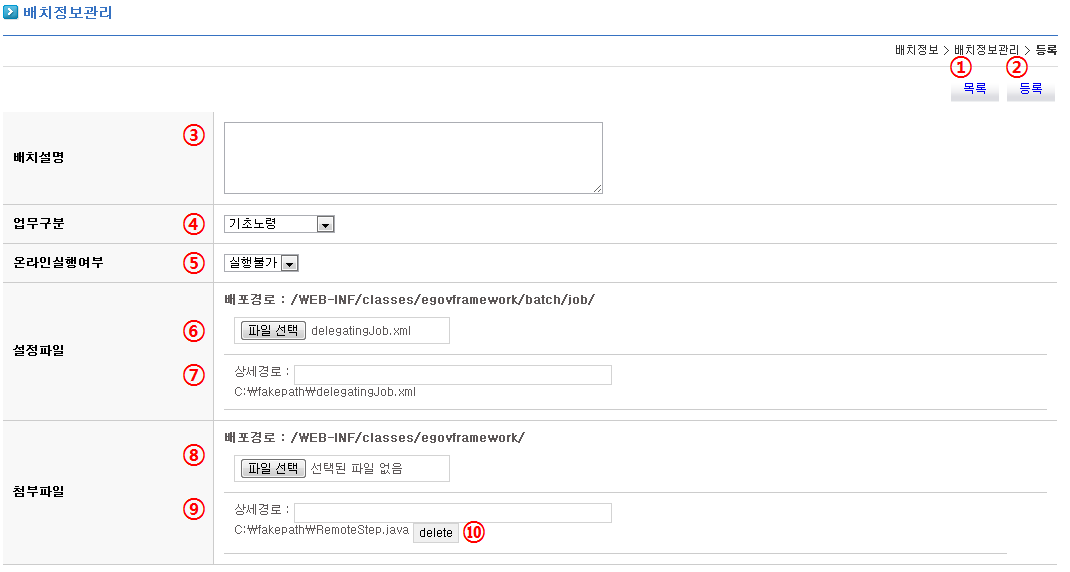Click the red circled number 1 marker
This screenshot has height=572, width=1070.
tap(961, 67)
